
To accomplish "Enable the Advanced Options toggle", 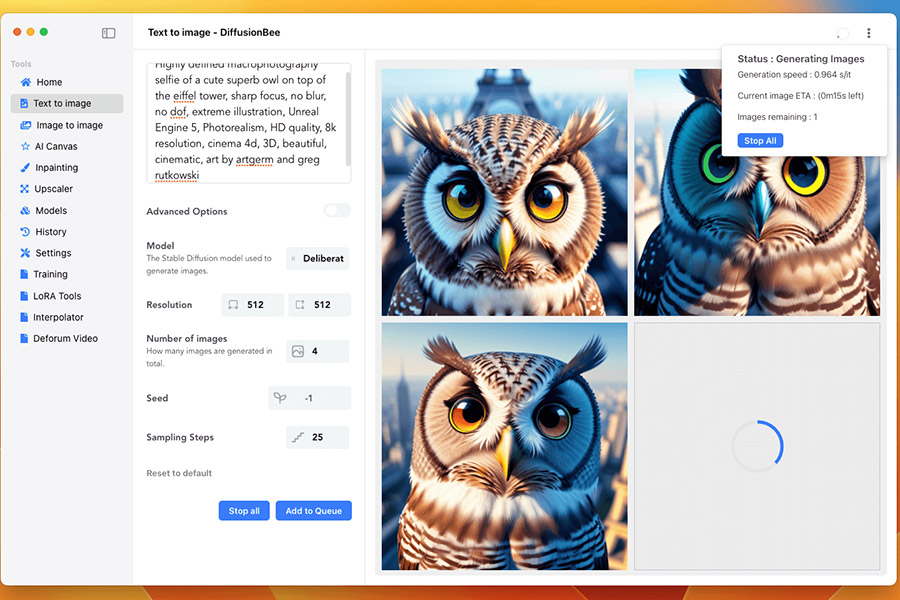I will (336, 210).
